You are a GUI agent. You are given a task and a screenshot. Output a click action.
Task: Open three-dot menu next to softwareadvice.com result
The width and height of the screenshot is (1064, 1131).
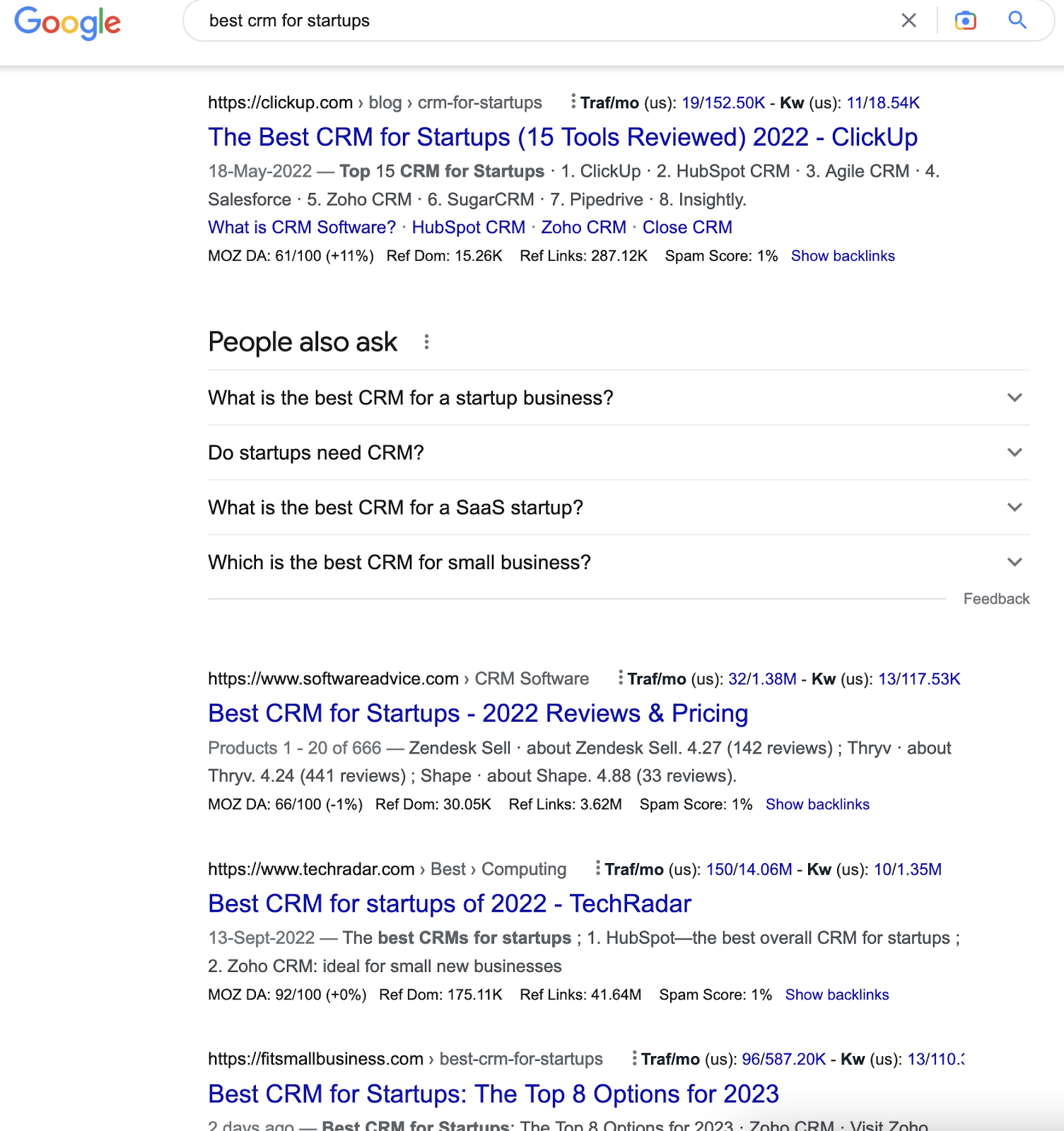tap(620, 679)
